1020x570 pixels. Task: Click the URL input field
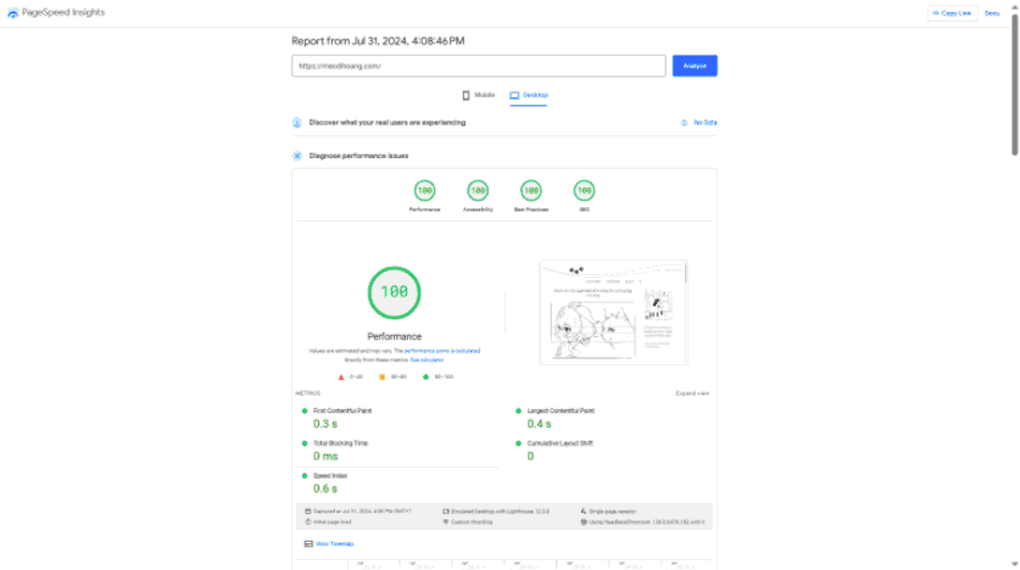(478, 66)
